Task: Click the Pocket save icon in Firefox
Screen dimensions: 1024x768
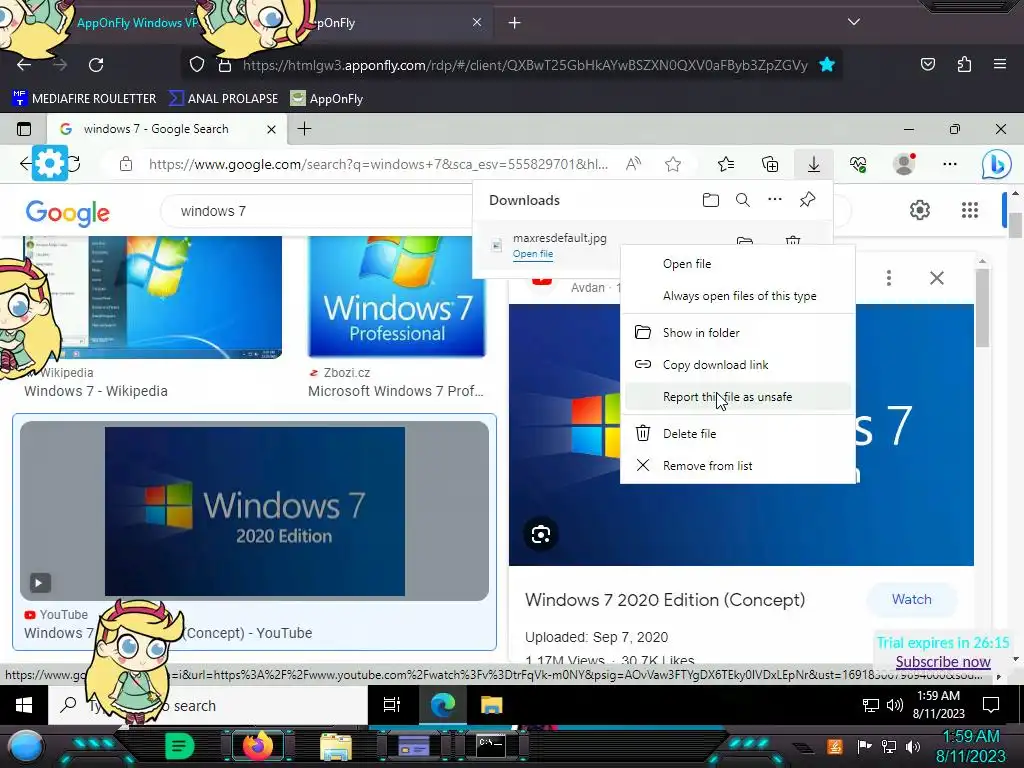Action: point(927,64)
